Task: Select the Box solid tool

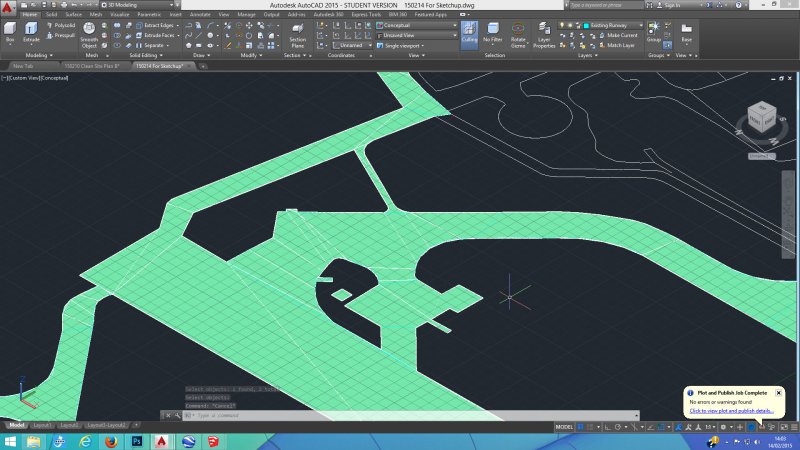Action: click(x=11, y=32)
